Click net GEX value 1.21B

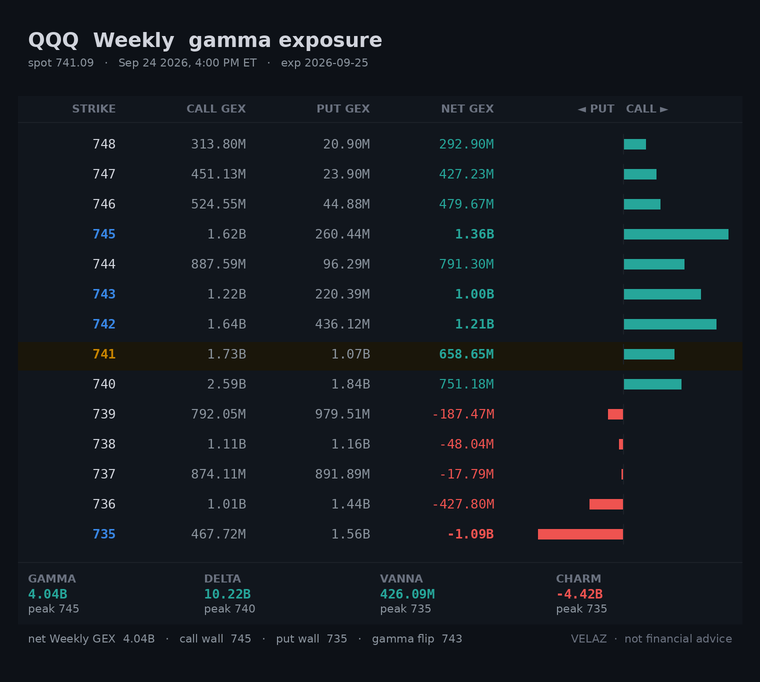point(475,324)
